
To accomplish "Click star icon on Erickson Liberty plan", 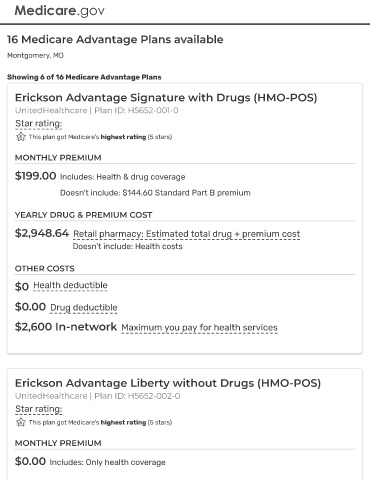I will 21,422.
